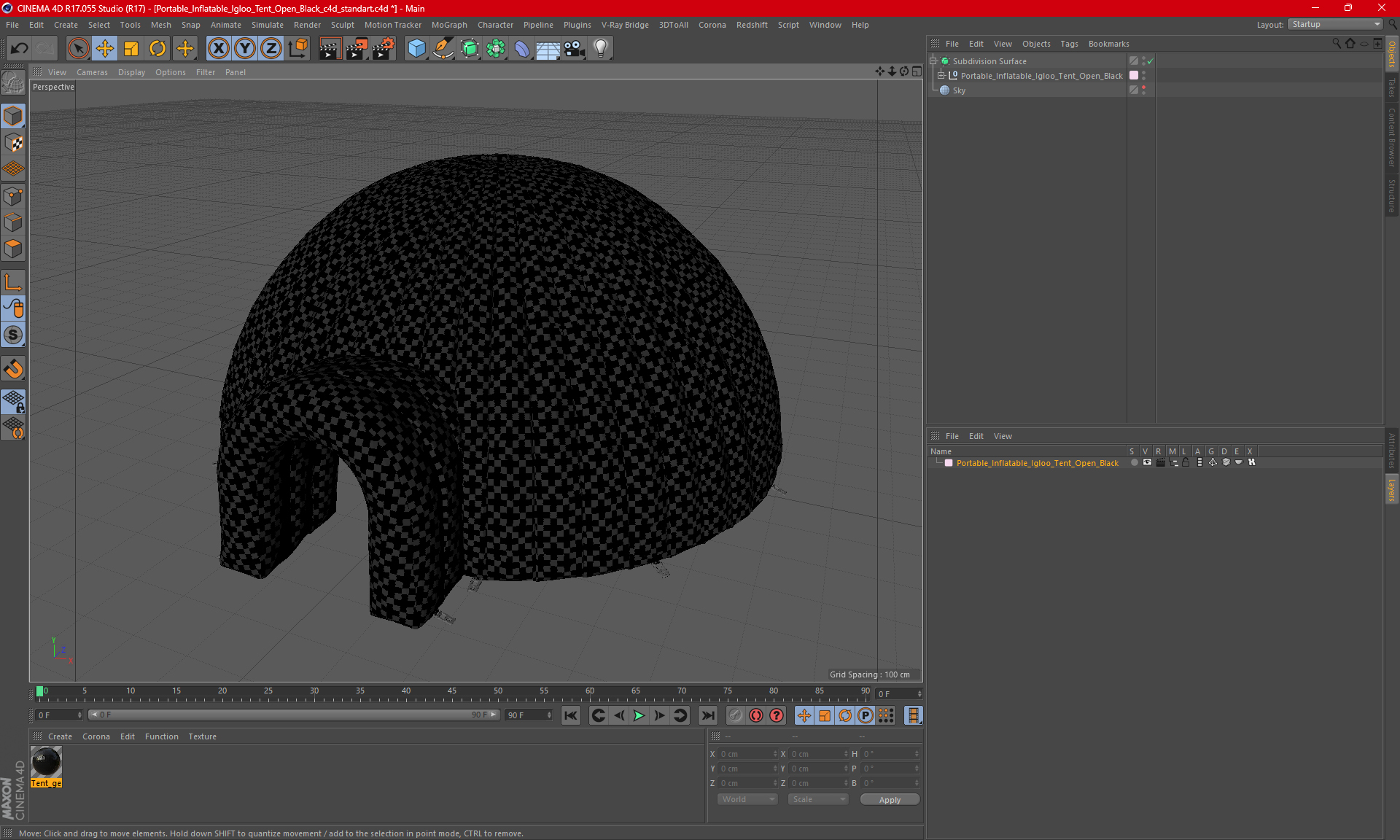Toggle the Locked Workplane icon
The height and width of the screenshot is (840, 1400).
pos(13,402)
